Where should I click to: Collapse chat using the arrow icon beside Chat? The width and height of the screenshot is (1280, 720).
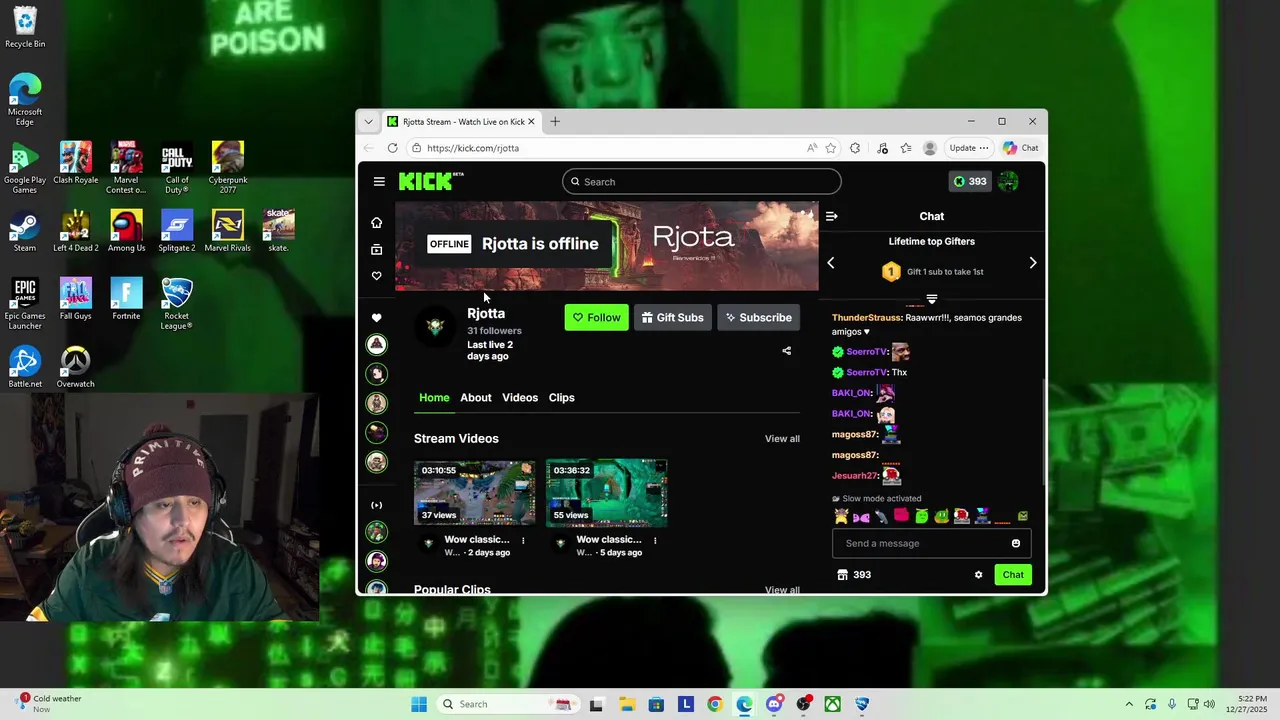(x=831, y=216)
